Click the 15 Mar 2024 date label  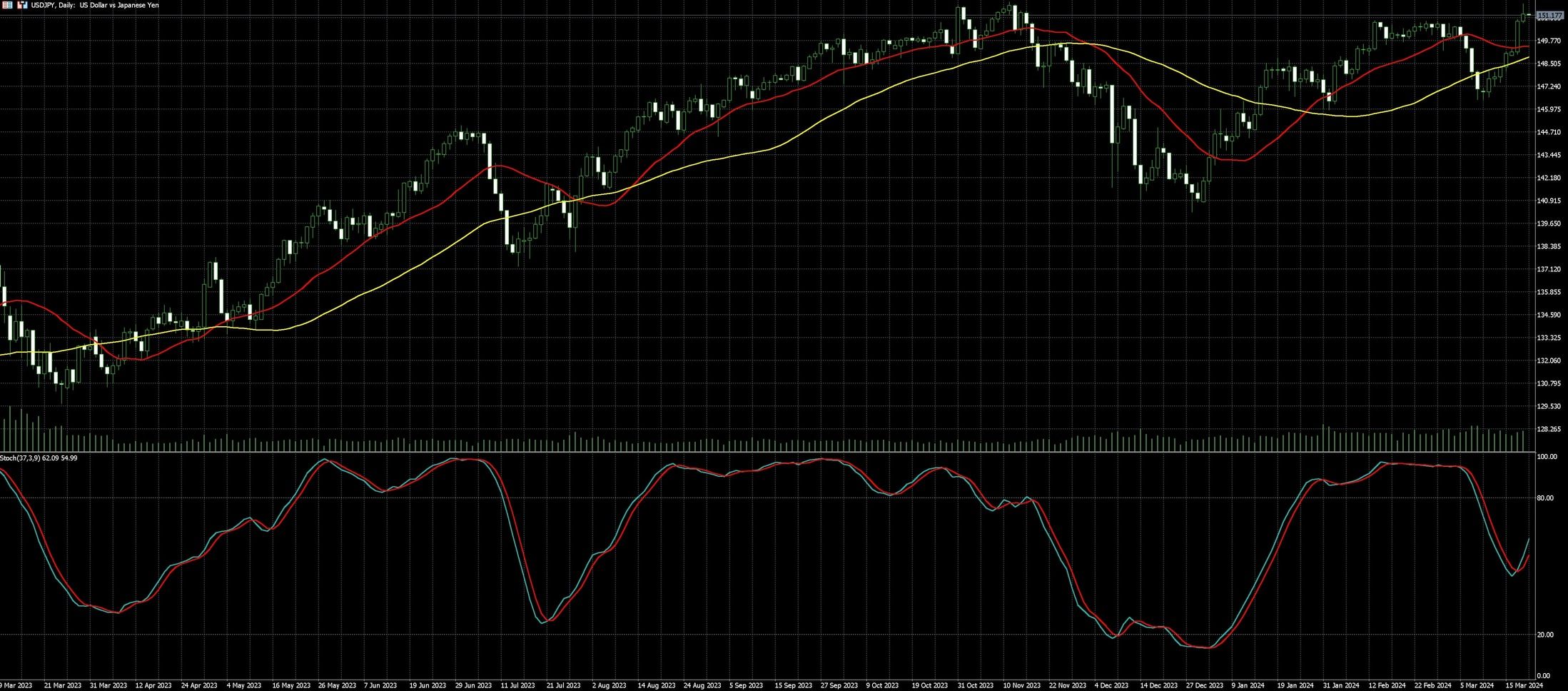1524,685
